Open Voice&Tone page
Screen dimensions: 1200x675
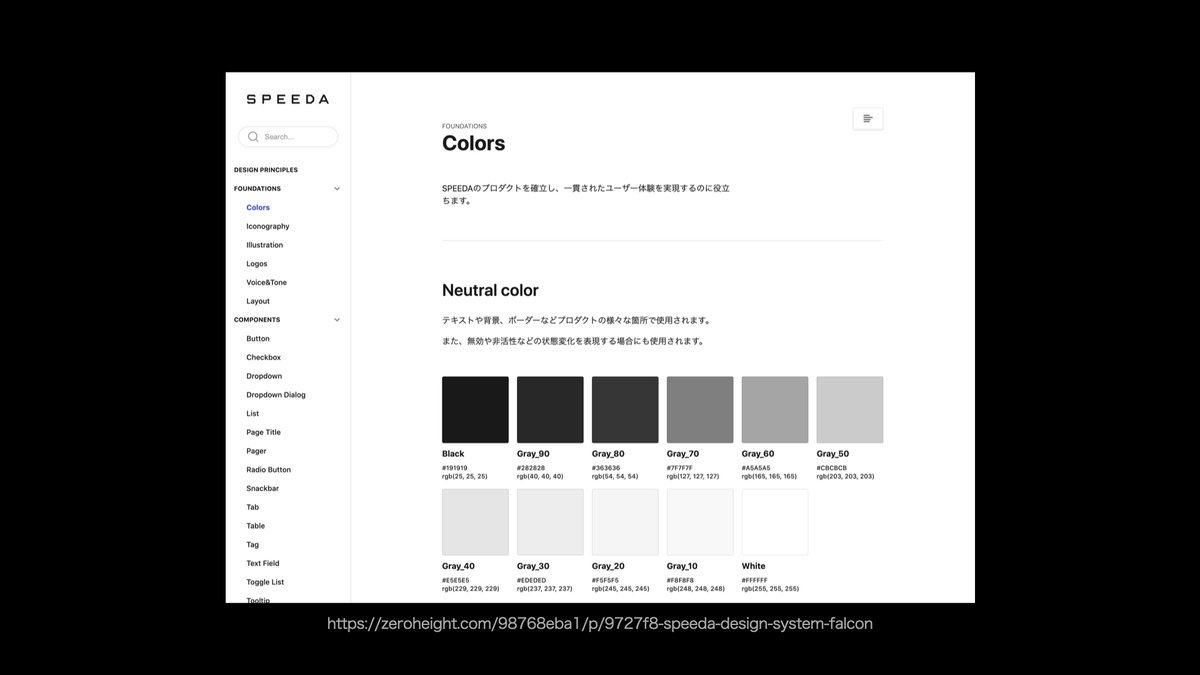266,283
